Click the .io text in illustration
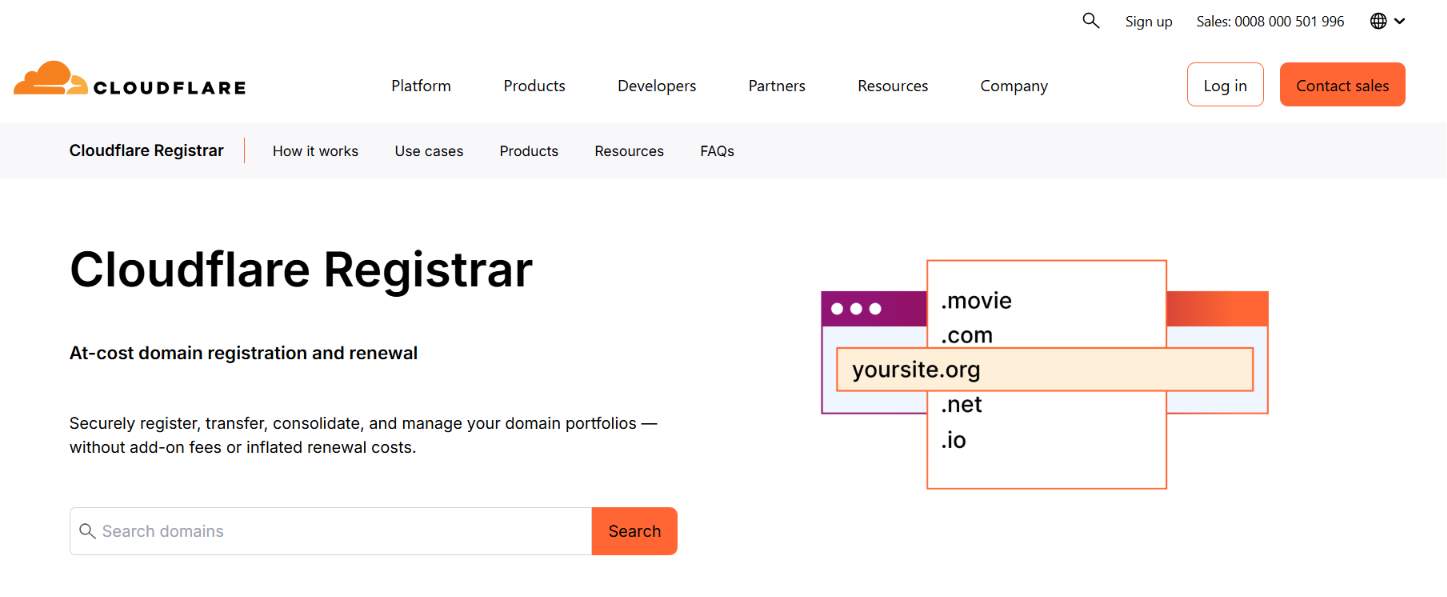This screenshot has height=597, width=1447. tap(953, 439)
